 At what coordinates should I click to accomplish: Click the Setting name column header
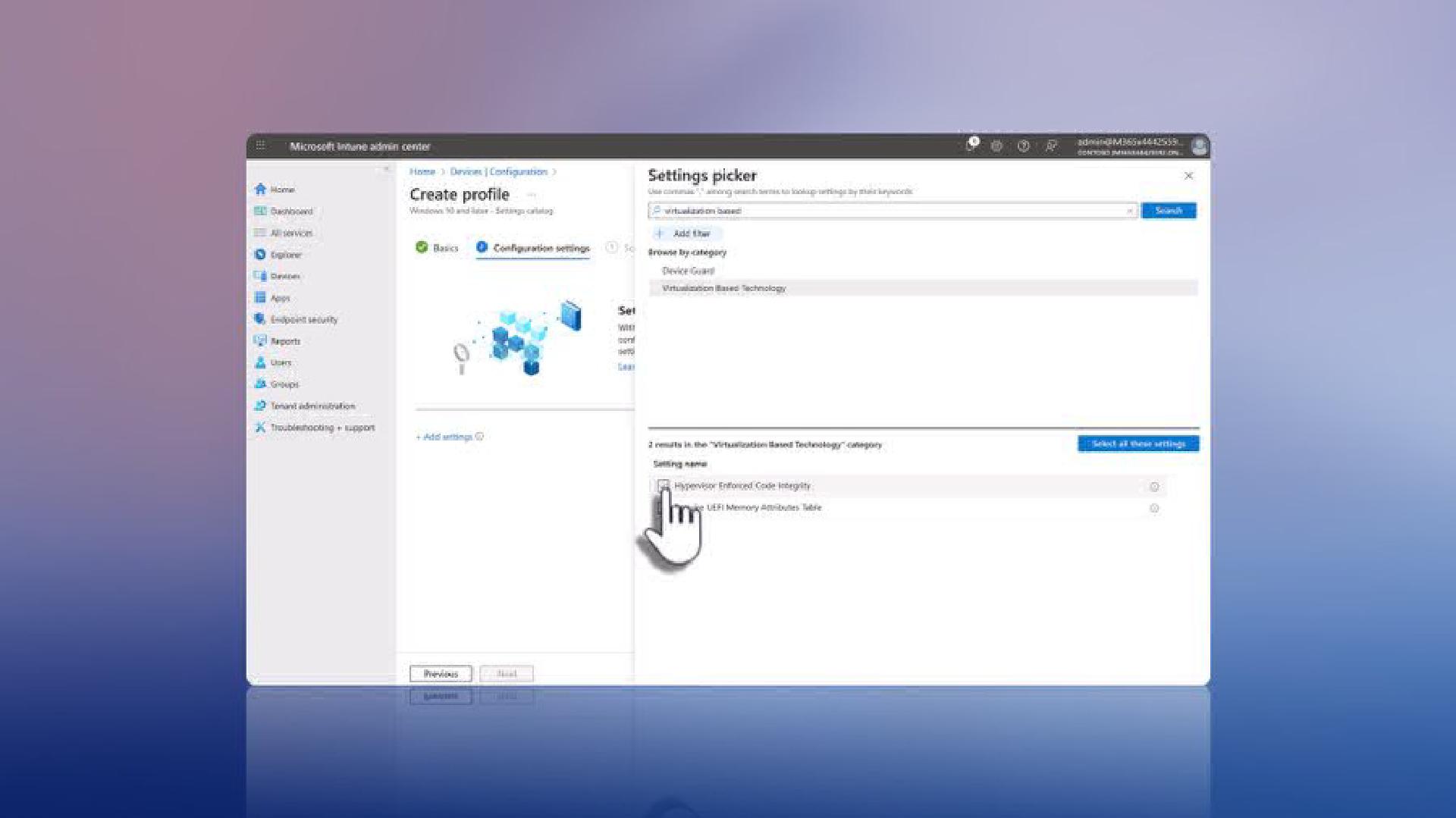(x=679, y=463)
